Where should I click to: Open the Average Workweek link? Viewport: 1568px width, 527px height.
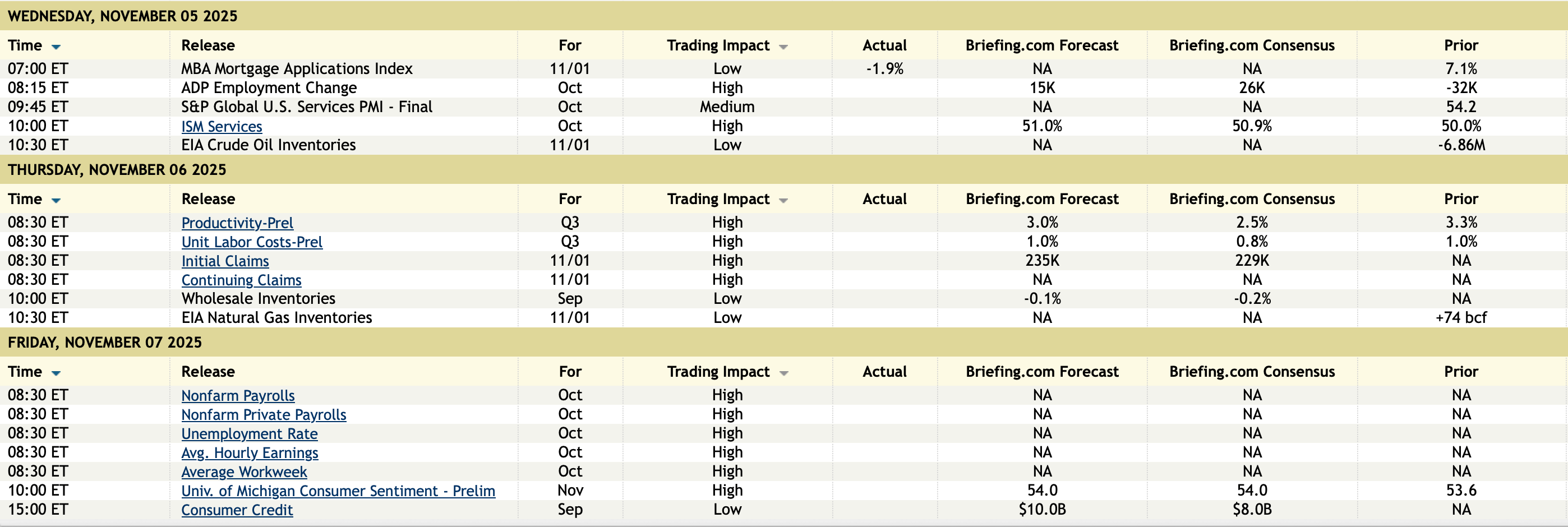point(243,471)
